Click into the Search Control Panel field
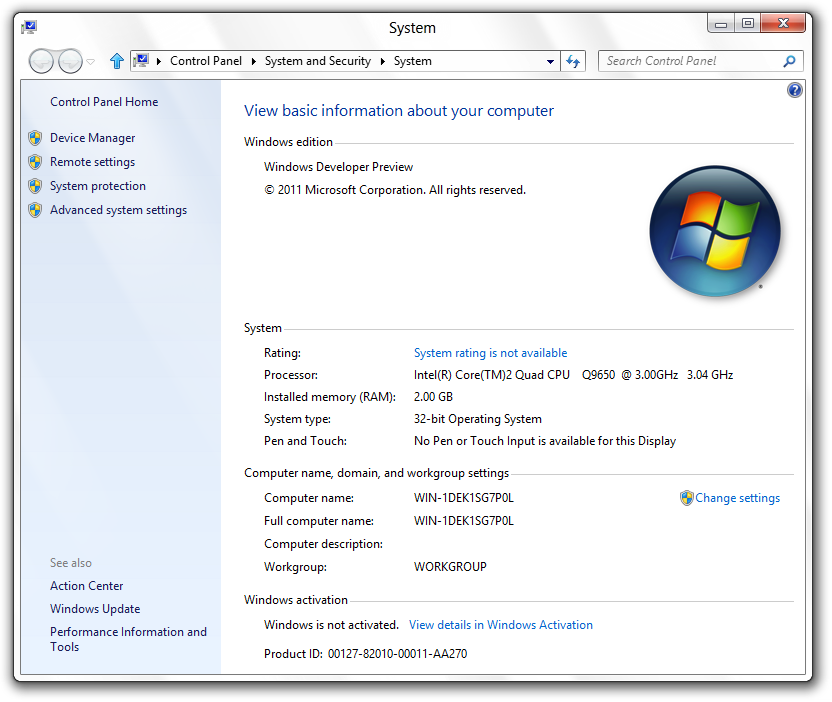The height and width of the screenshot is (702, 832). pos(690,61)
